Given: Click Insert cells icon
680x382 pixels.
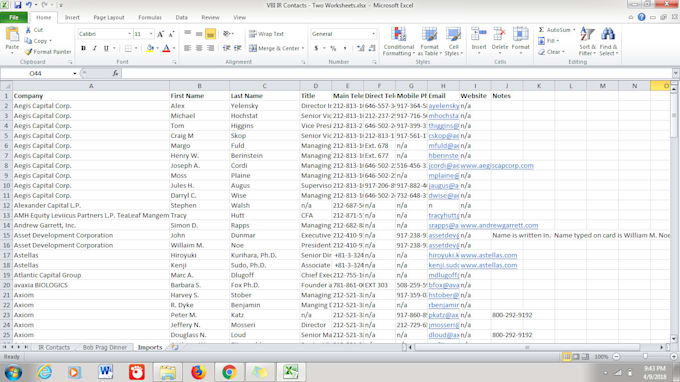Looking at the screenshot, I should pyautogui.click(x=479, y=34).
